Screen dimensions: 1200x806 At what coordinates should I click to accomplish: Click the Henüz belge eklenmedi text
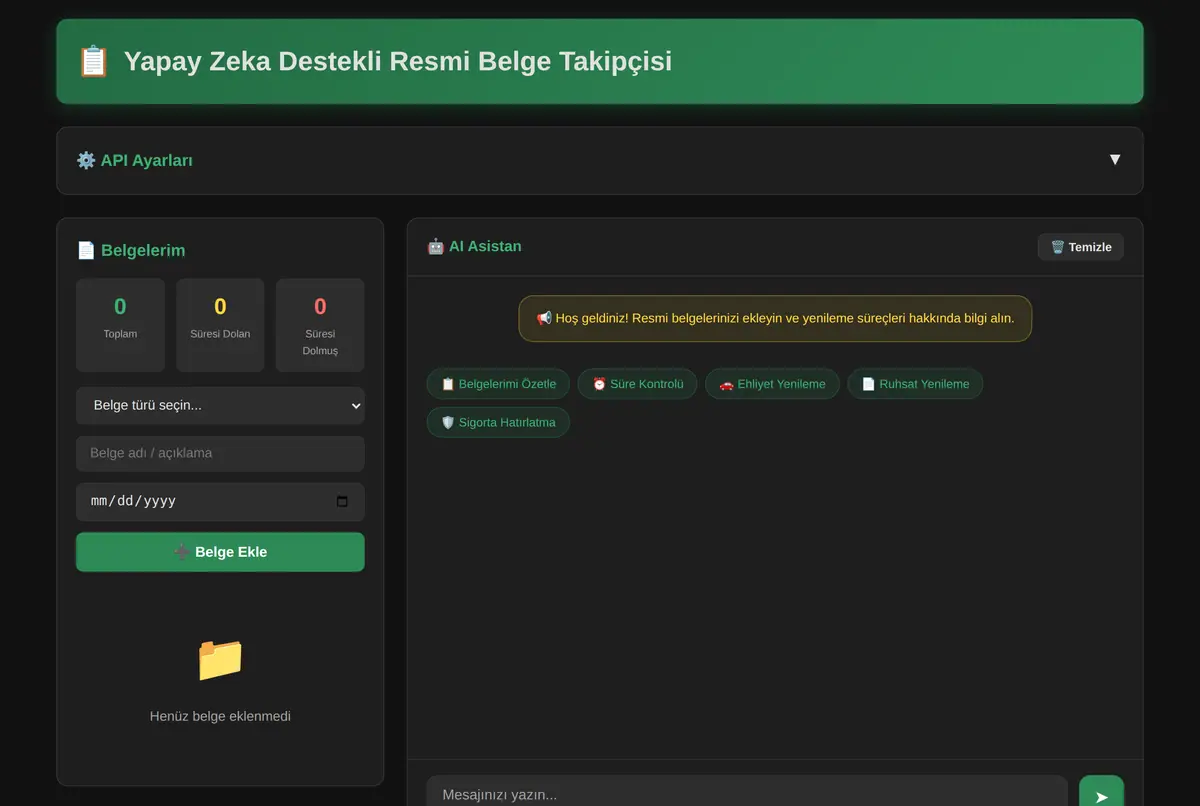(x=220, y=716)
